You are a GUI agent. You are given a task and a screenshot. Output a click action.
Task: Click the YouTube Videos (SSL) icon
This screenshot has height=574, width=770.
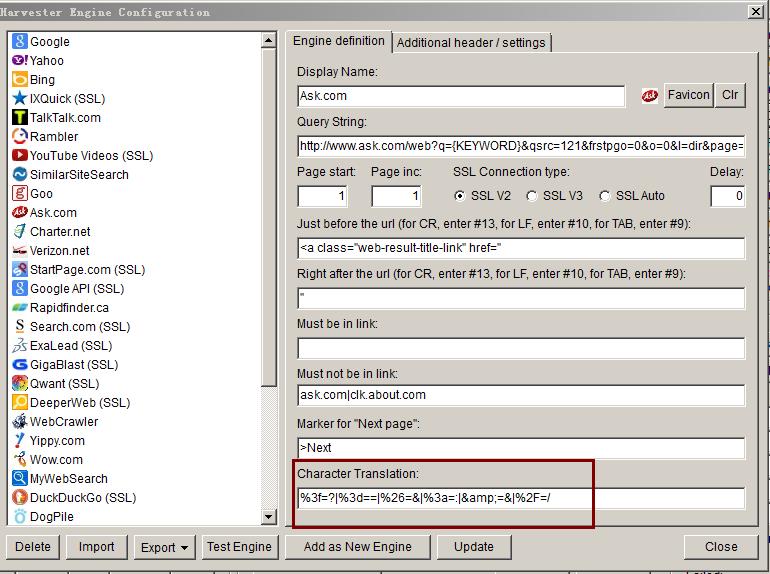click(20, 155)
